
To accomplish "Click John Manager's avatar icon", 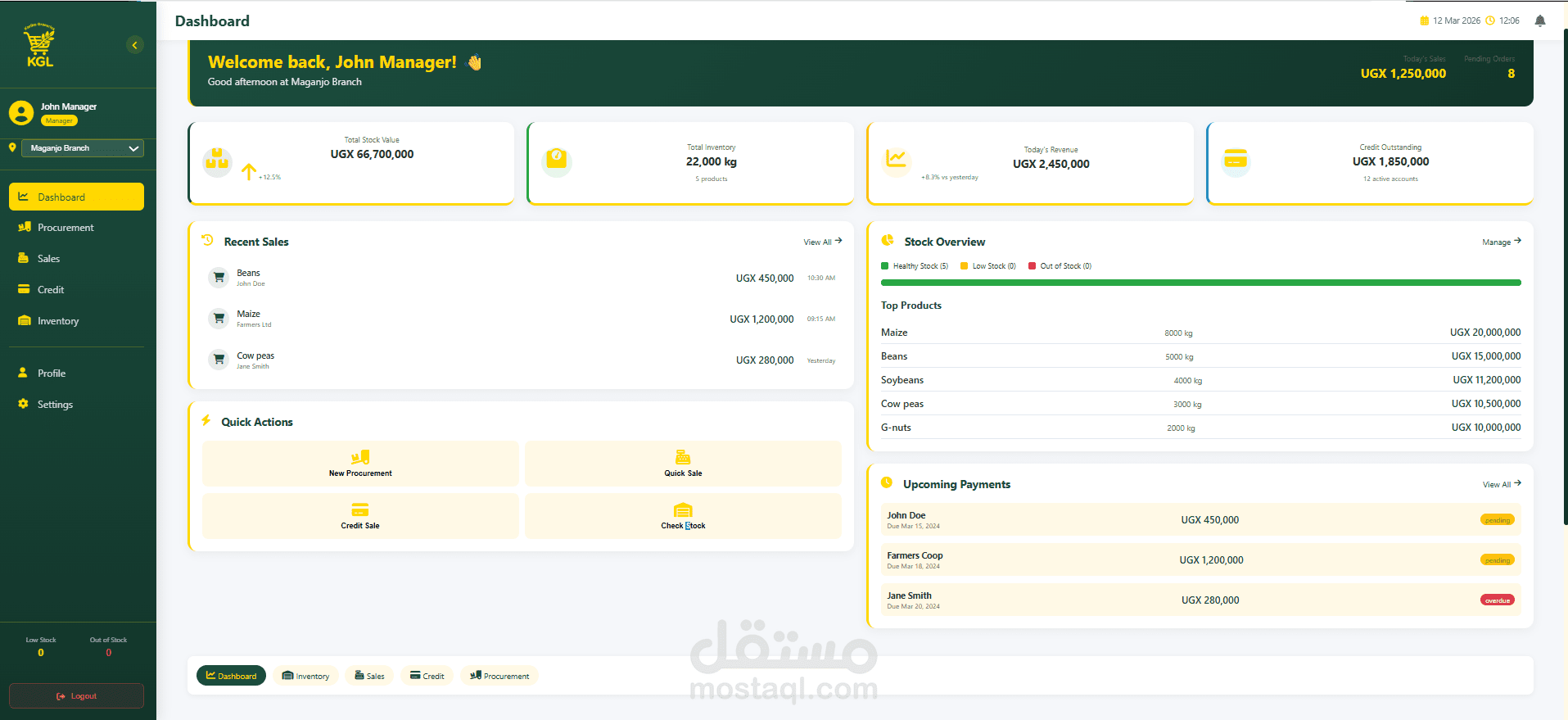I will pyautogui.click(x=21, y=113).
